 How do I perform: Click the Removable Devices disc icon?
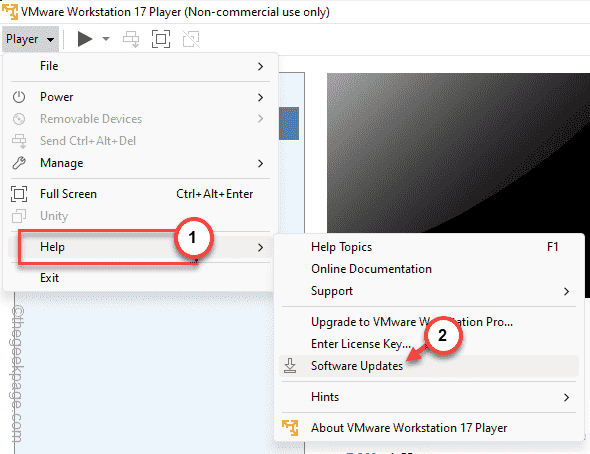click(x=19, y=119)
